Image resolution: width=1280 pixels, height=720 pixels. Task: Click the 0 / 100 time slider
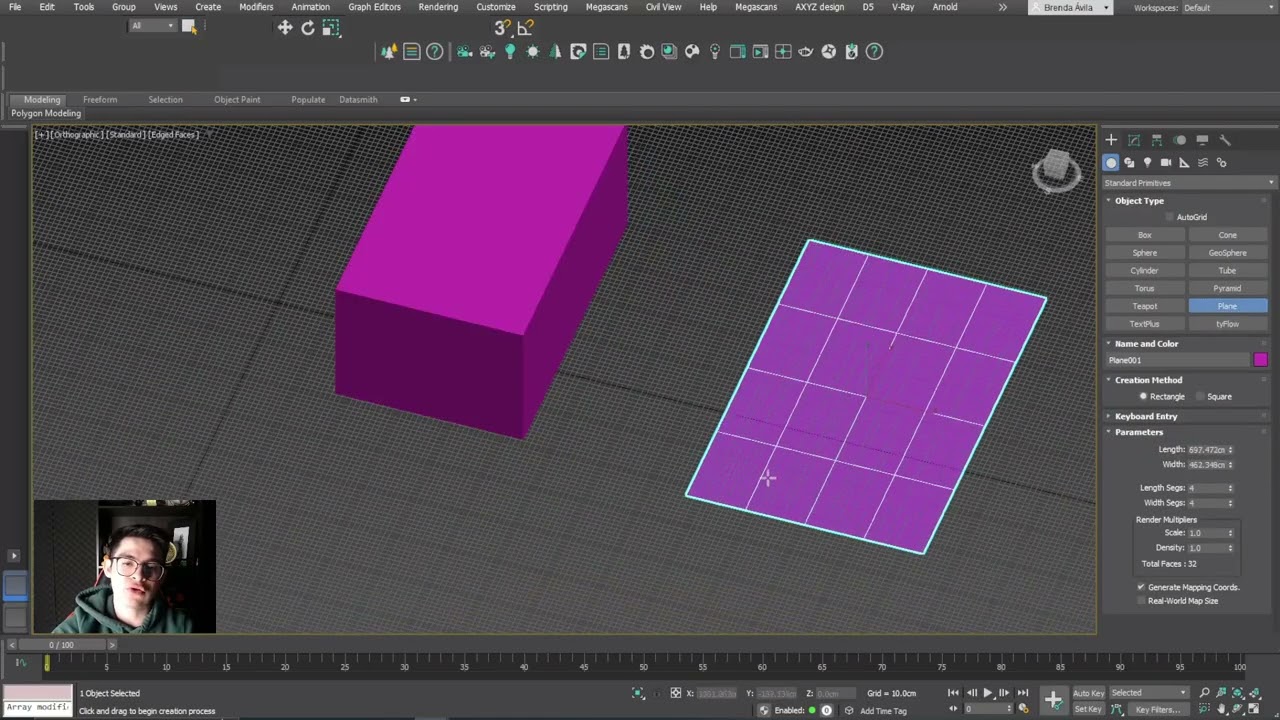62,645
